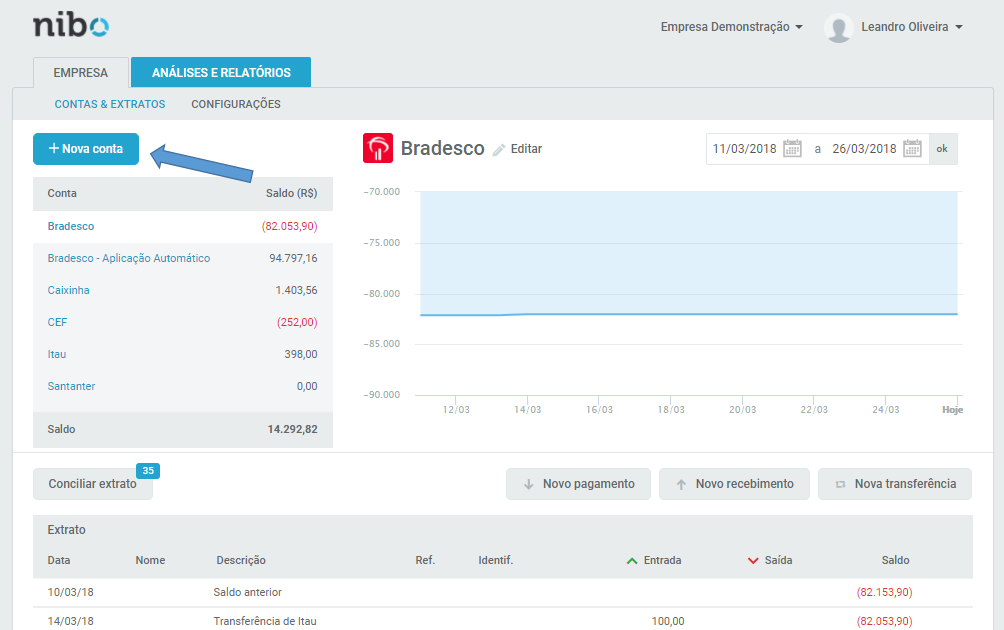This screenshot has width=1004, height=630.
Task: Open the CONTAS & EXTRATOS submenu
Action: [x=109, y=104]
